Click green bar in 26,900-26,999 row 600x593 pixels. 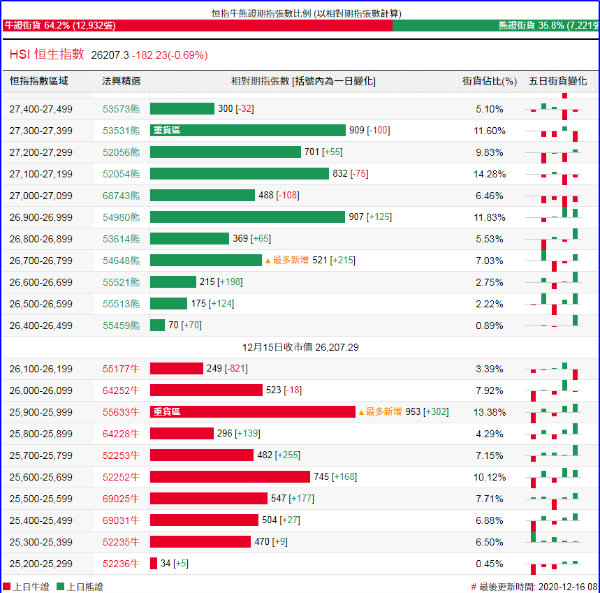click(x=247, y=217)
